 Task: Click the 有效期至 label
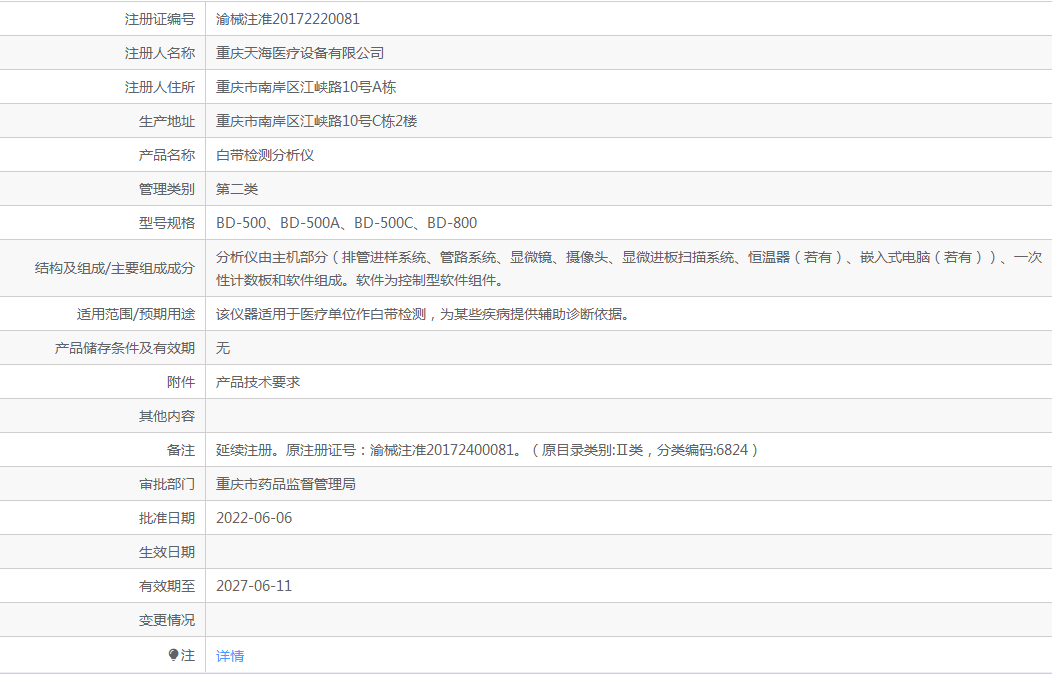coord(167,585)
